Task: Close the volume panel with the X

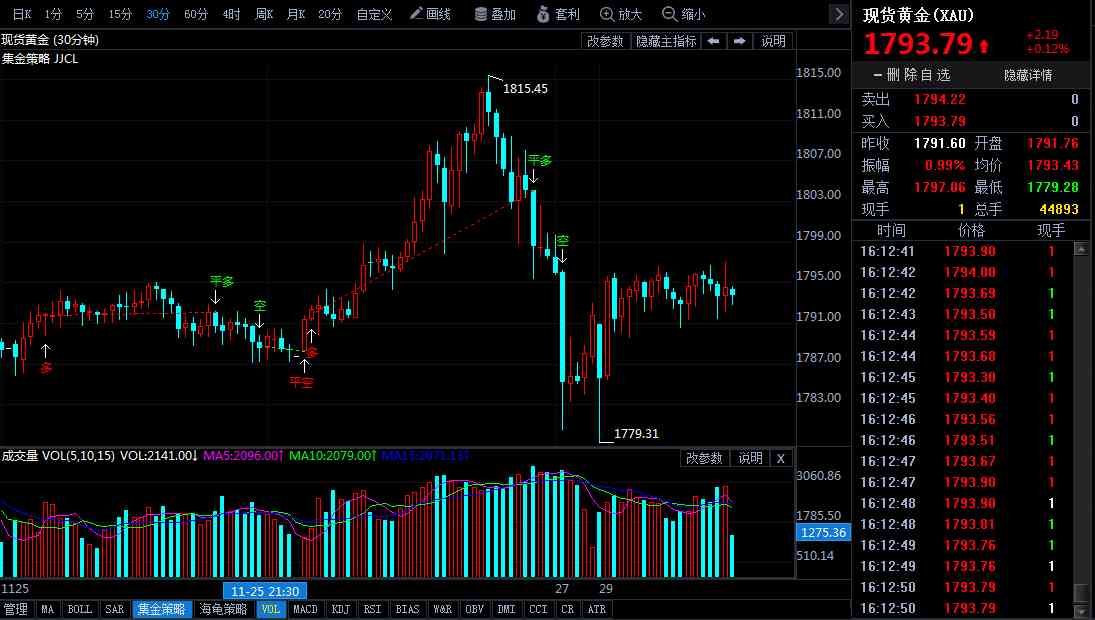Action: [x=780, y=458]
